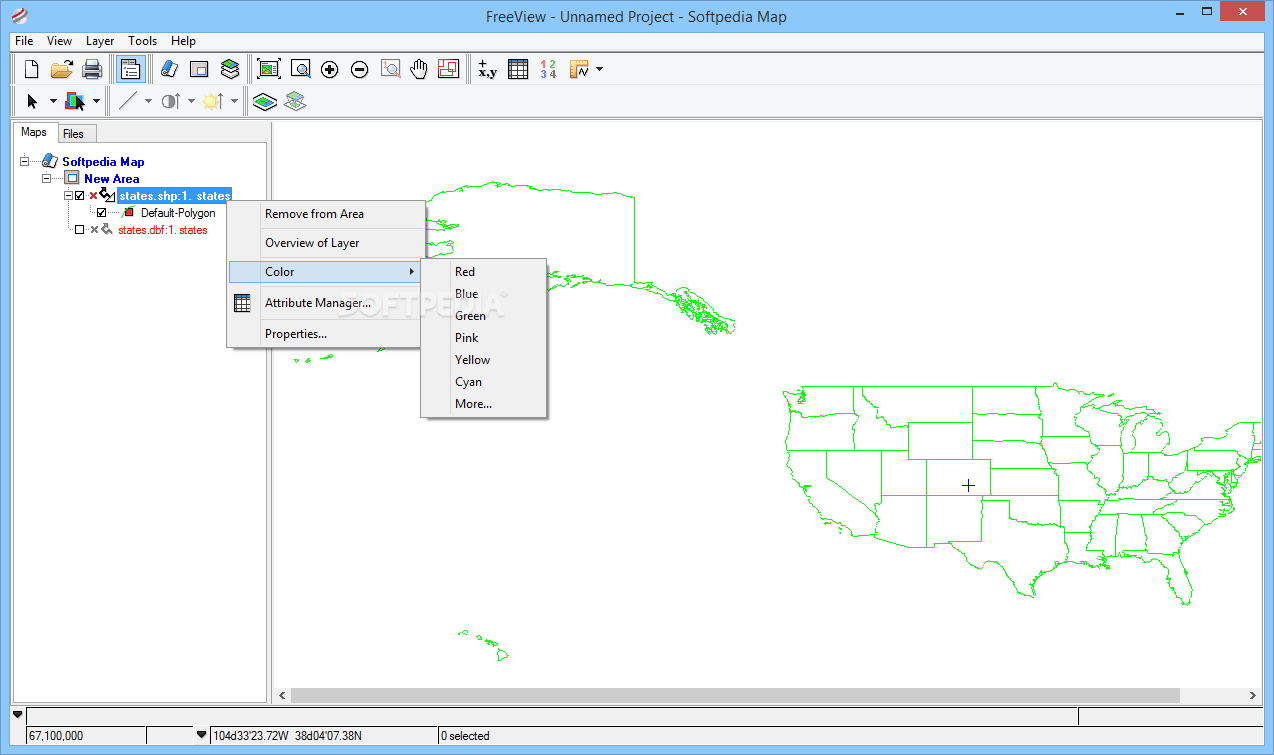
Task: Click the Zoom Out minus icon
Action: click(x=360, y=69)
